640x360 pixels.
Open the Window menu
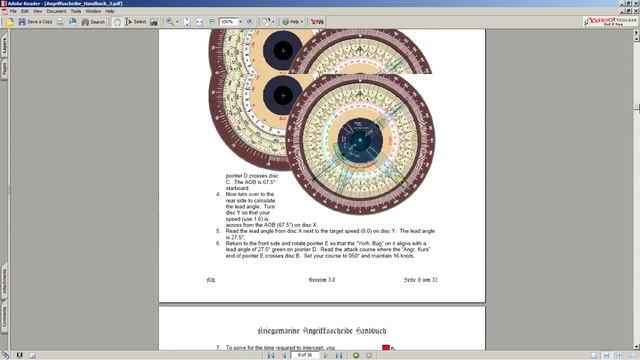(x=93, y=11)
